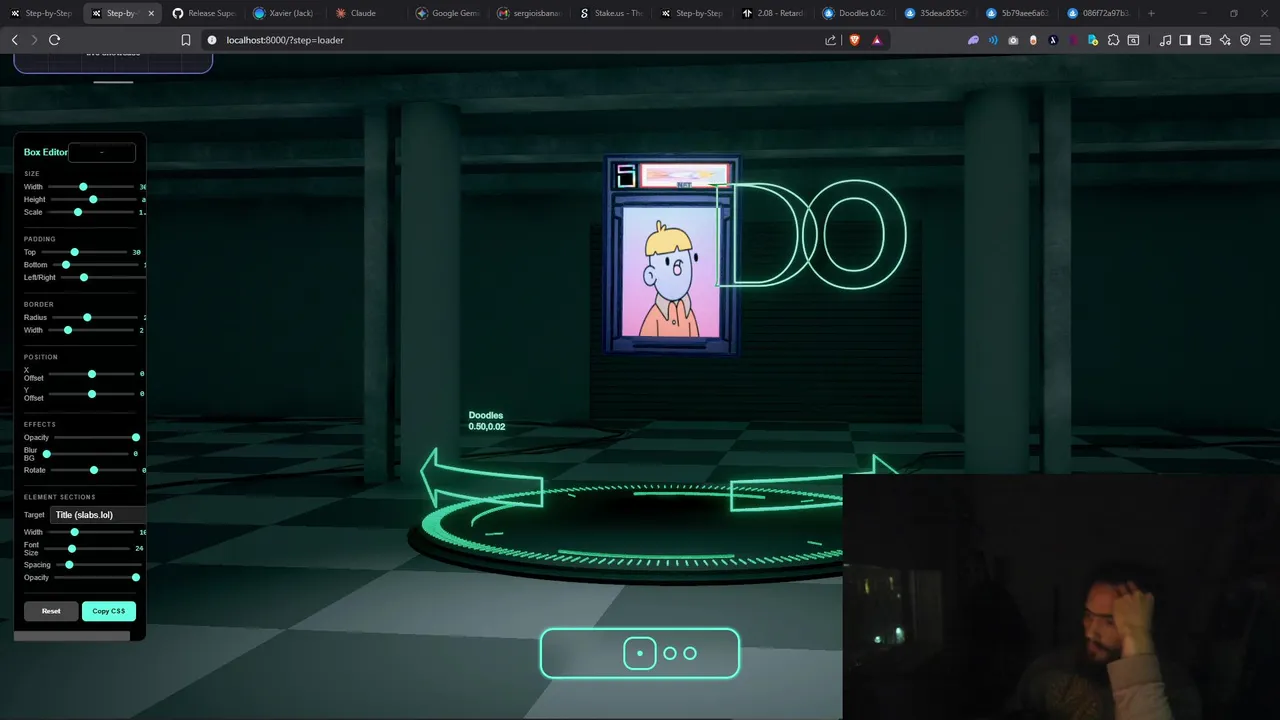Toggle the browser sidebar panel icon
Image resolution: width=1280 pixels, height=720 pixels.
coord(1185,40)
